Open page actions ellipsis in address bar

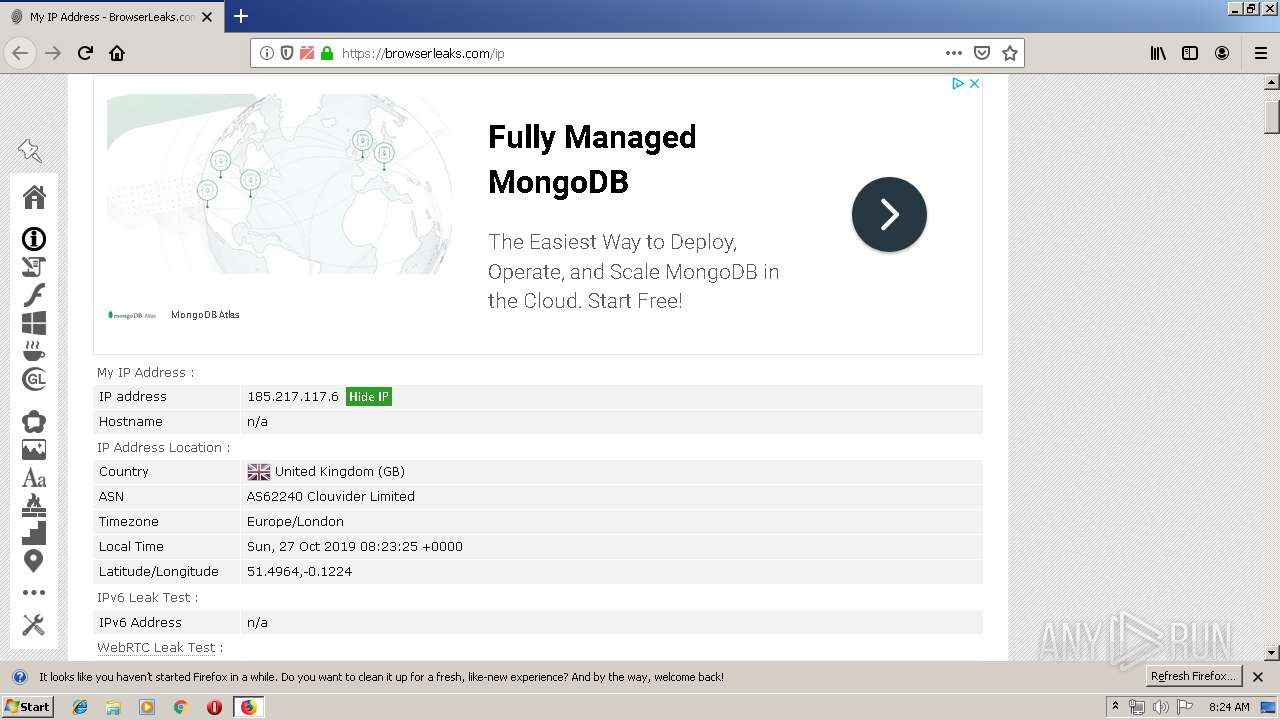(954, 53)
